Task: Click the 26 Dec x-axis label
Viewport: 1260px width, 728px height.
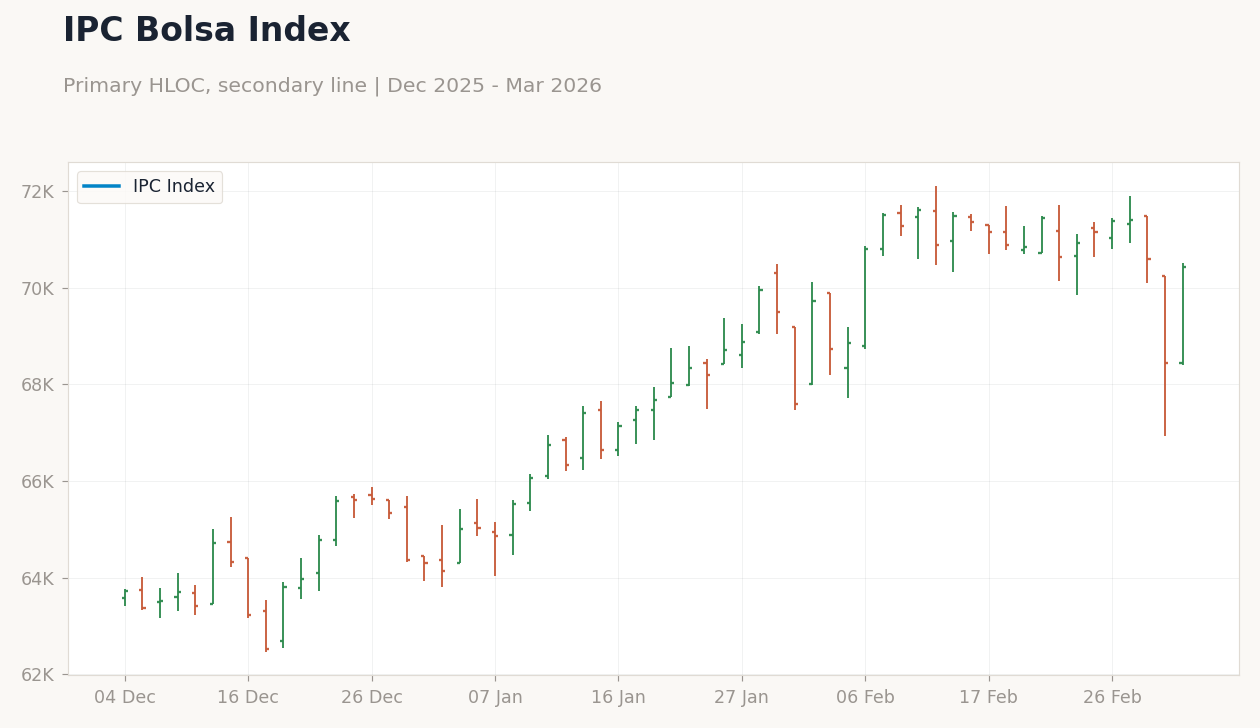Action: pyautogui.click(x=372, y=698)
